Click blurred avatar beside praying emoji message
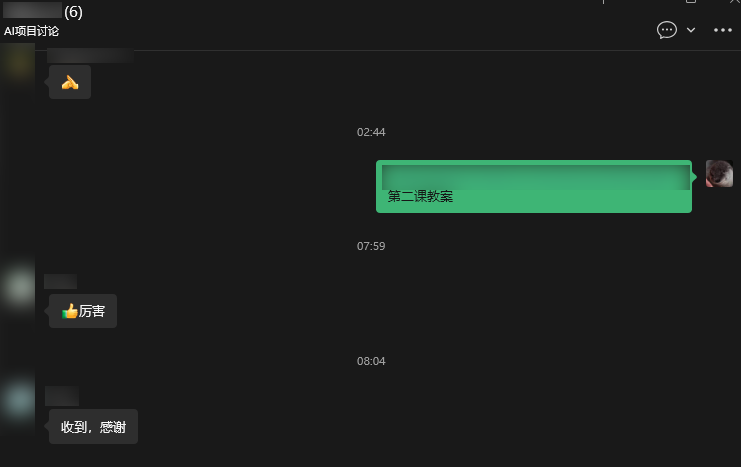Image resolution: width=741 pixels, height=467 pixels. [x=18, y=62]
